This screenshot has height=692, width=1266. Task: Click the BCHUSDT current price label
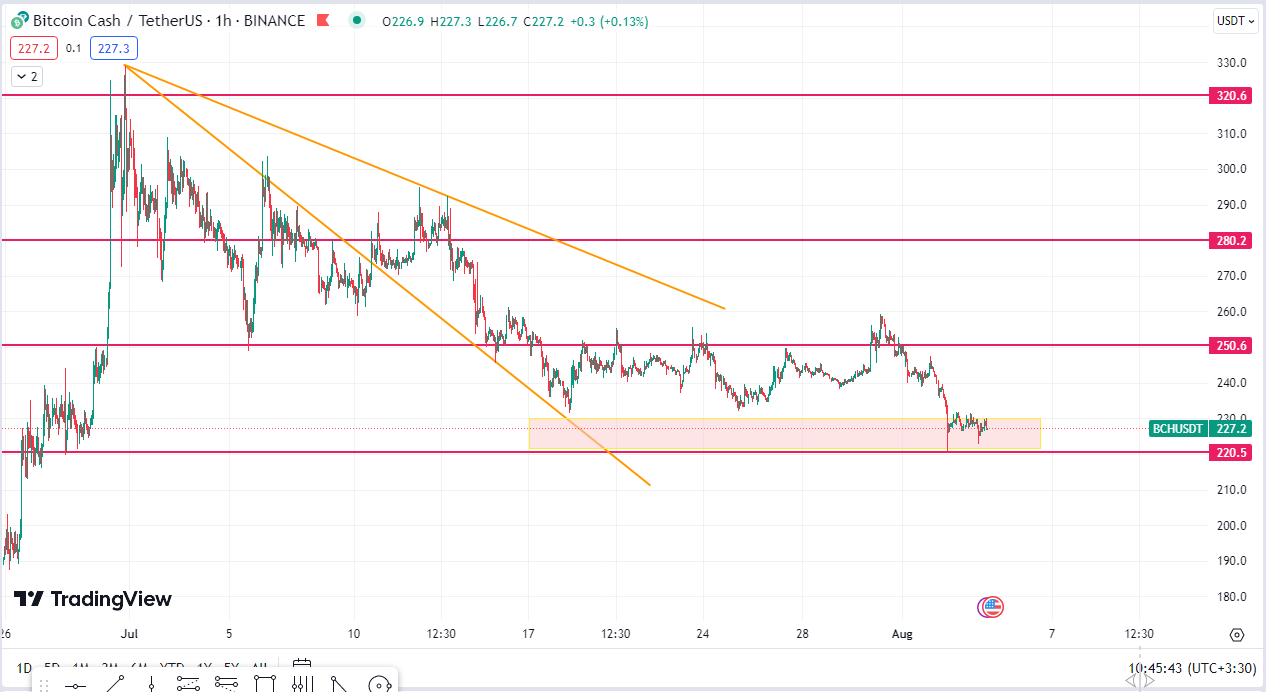1178,429
